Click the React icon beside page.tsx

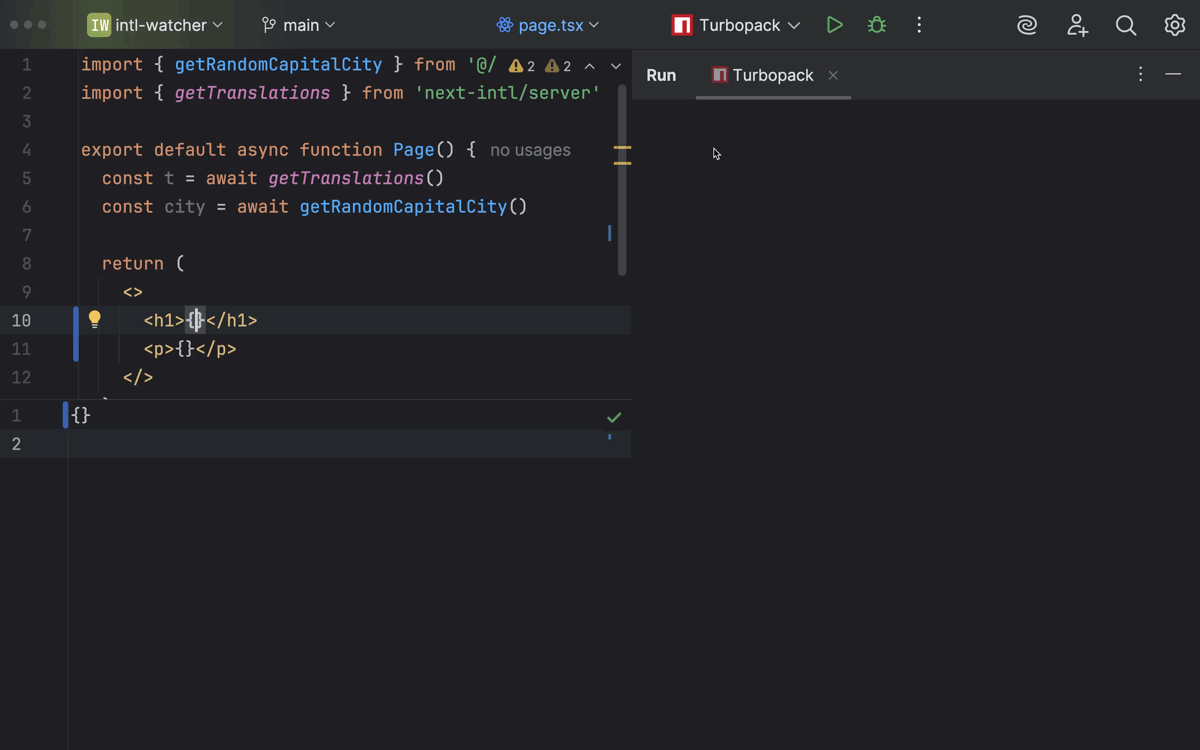tap(505, 25)
